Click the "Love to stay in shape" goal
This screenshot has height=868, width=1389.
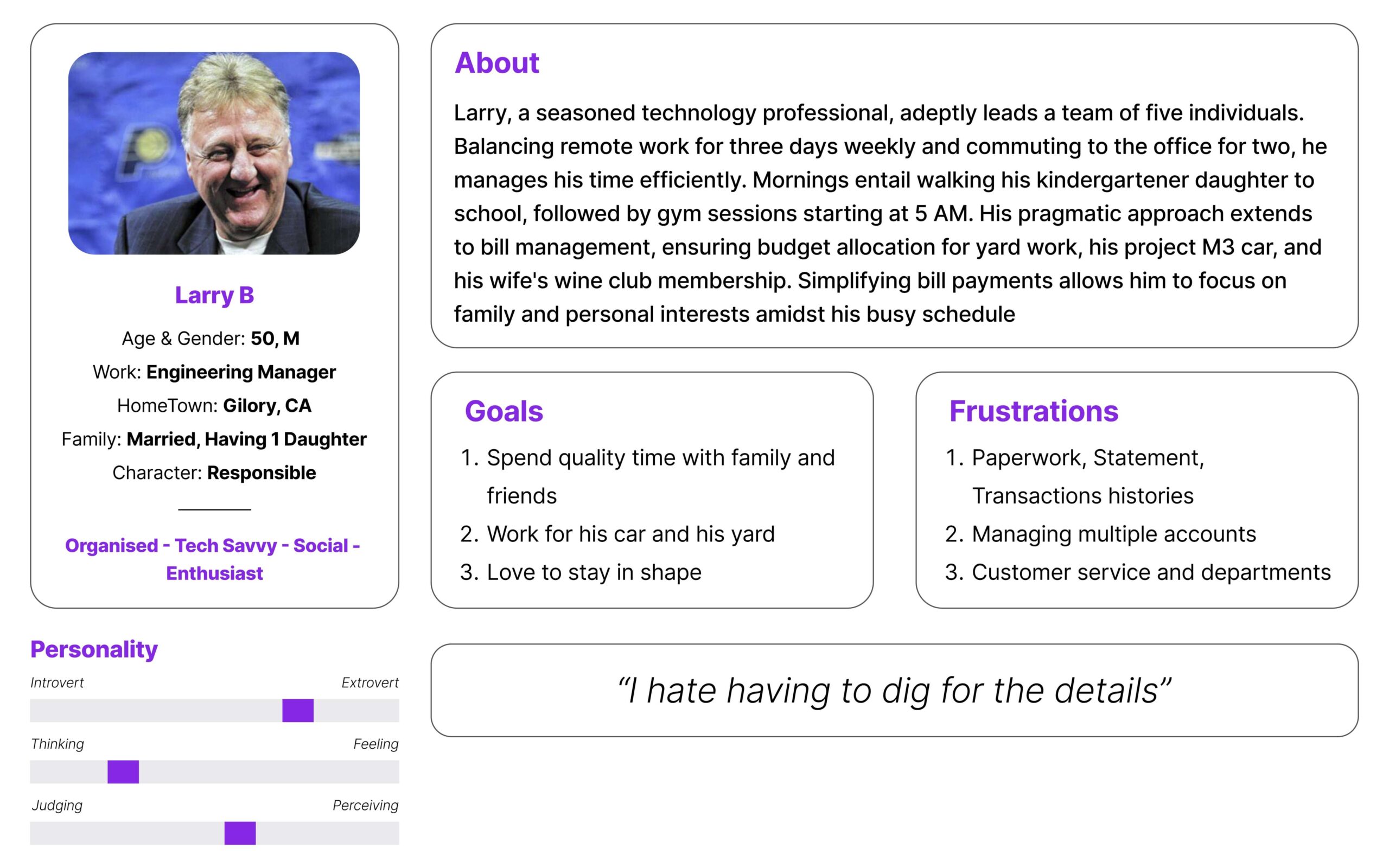[594, 572]
